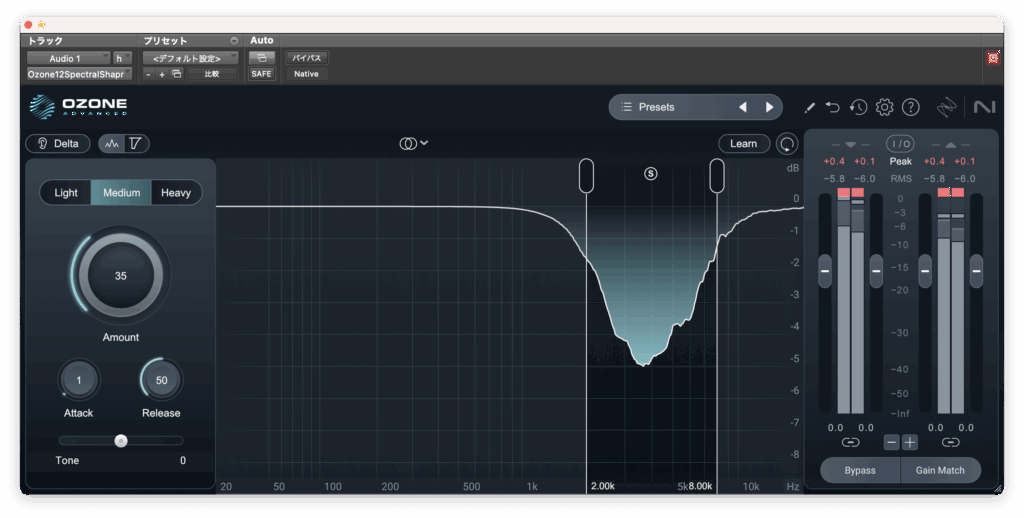Open the help question mark icon
1024x518 pixels.
tap(910, 107)
